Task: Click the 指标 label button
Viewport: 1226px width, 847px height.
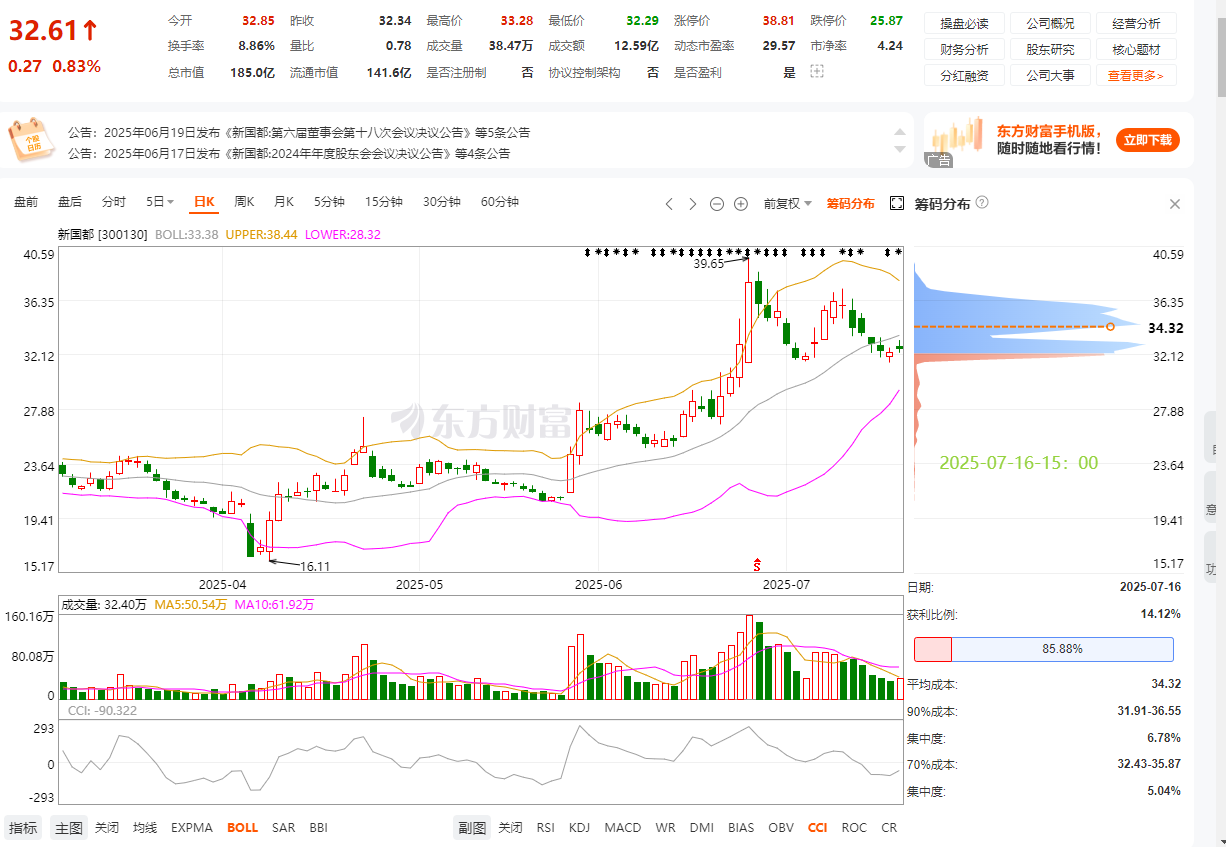Action: [24, 828]
